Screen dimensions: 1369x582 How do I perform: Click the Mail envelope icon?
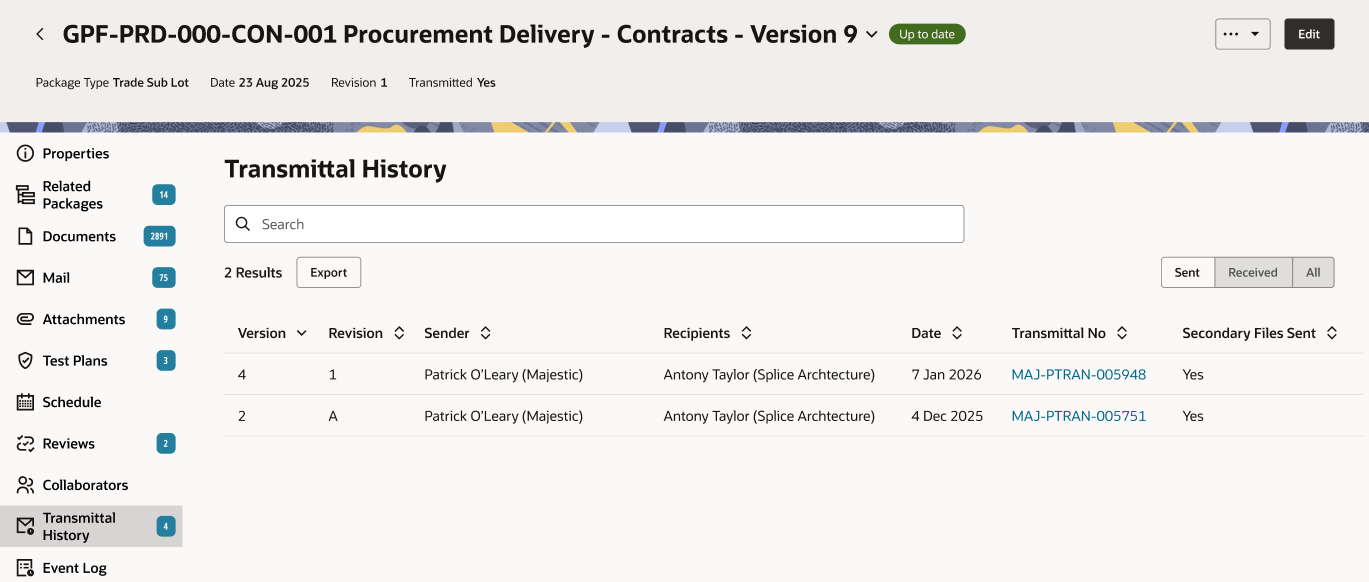coord(26,278)
